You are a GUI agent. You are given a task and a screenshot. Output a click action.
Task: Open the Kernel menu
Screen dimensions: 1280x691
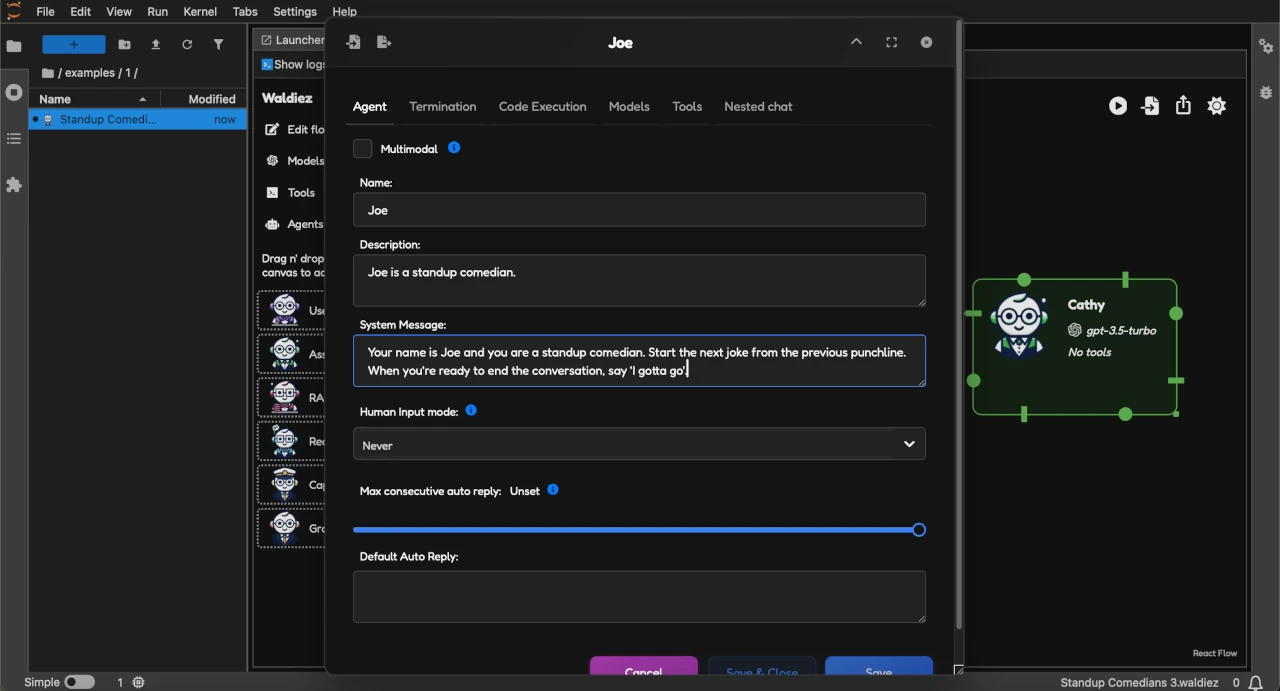pyautogui.click(x=200, y=12)
